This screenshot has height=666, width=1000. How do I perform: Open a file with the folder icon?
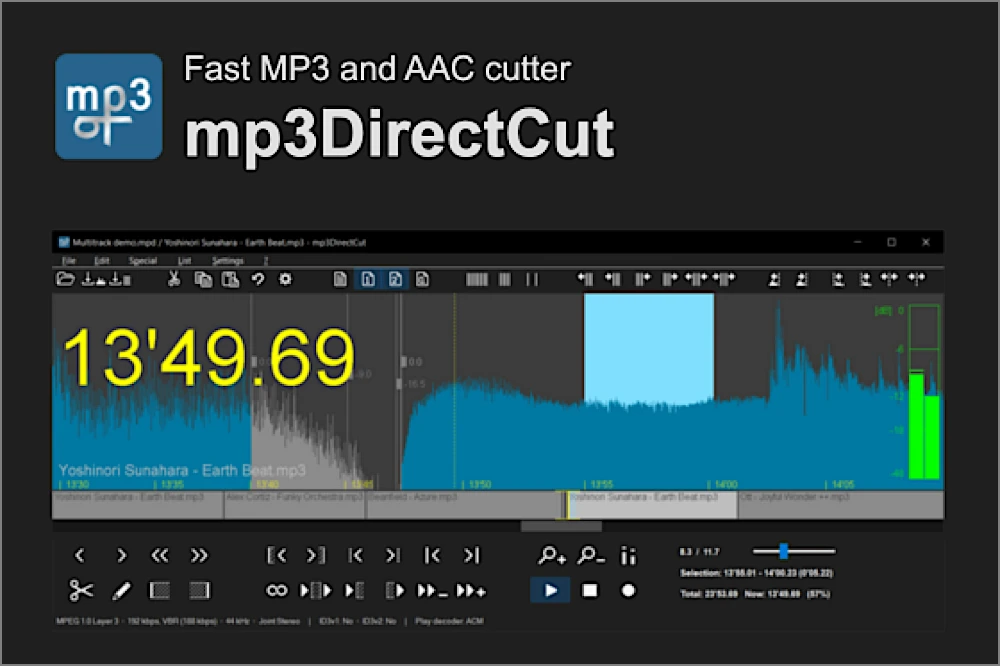coord(65,279)
